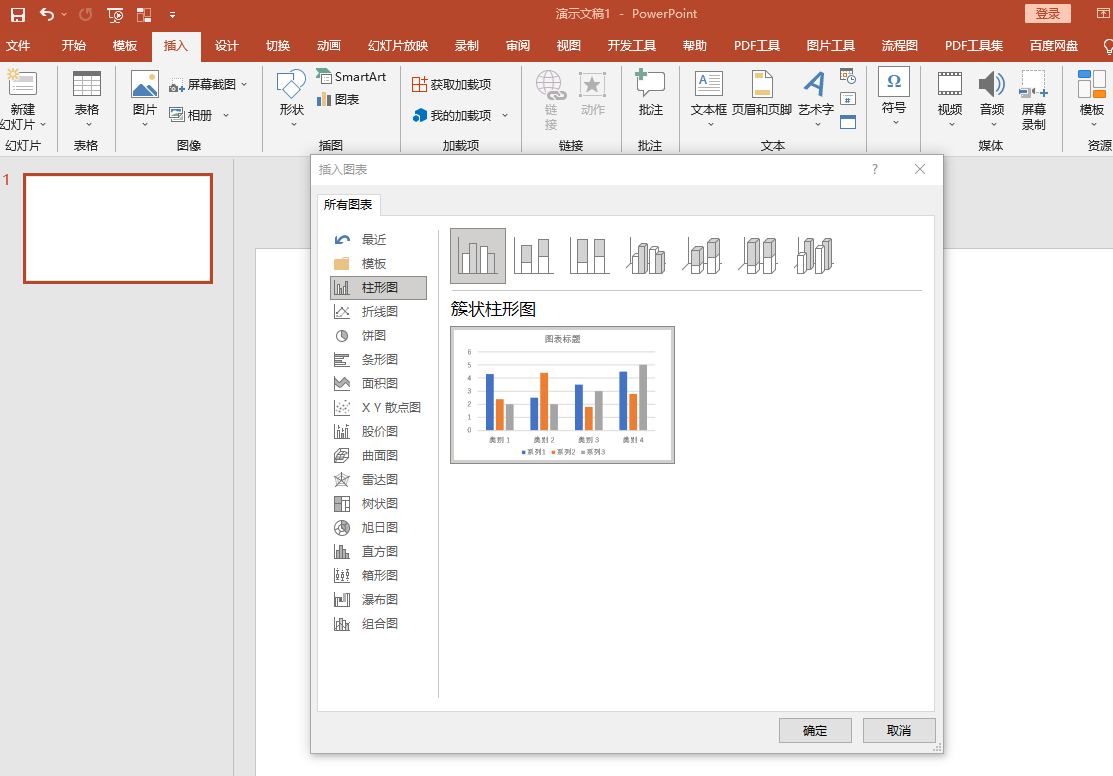This screenshot has height=776, width=1113.
Task: Click the 获取加载项 add-ins button
Action: [x=451, y=84]
